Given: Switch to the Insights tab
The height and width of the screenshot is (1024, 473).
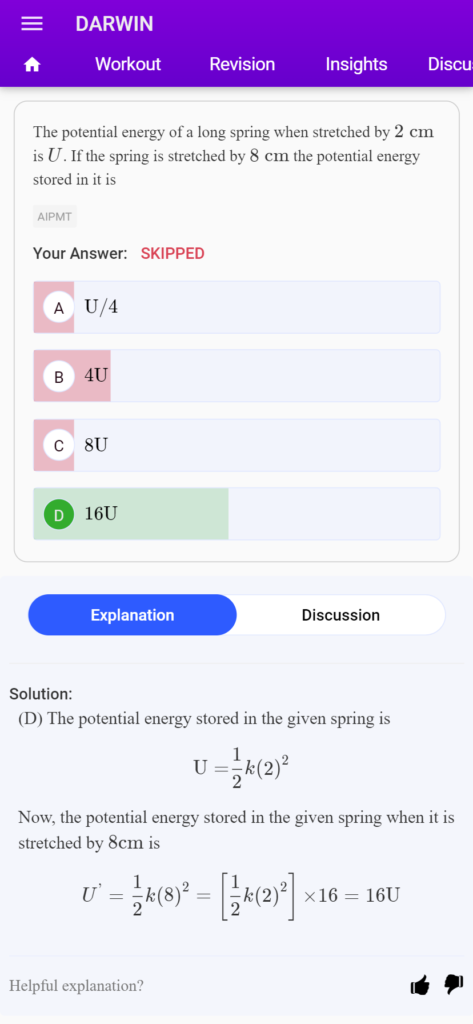Looking at the screenshot, I should click(356, 64).
